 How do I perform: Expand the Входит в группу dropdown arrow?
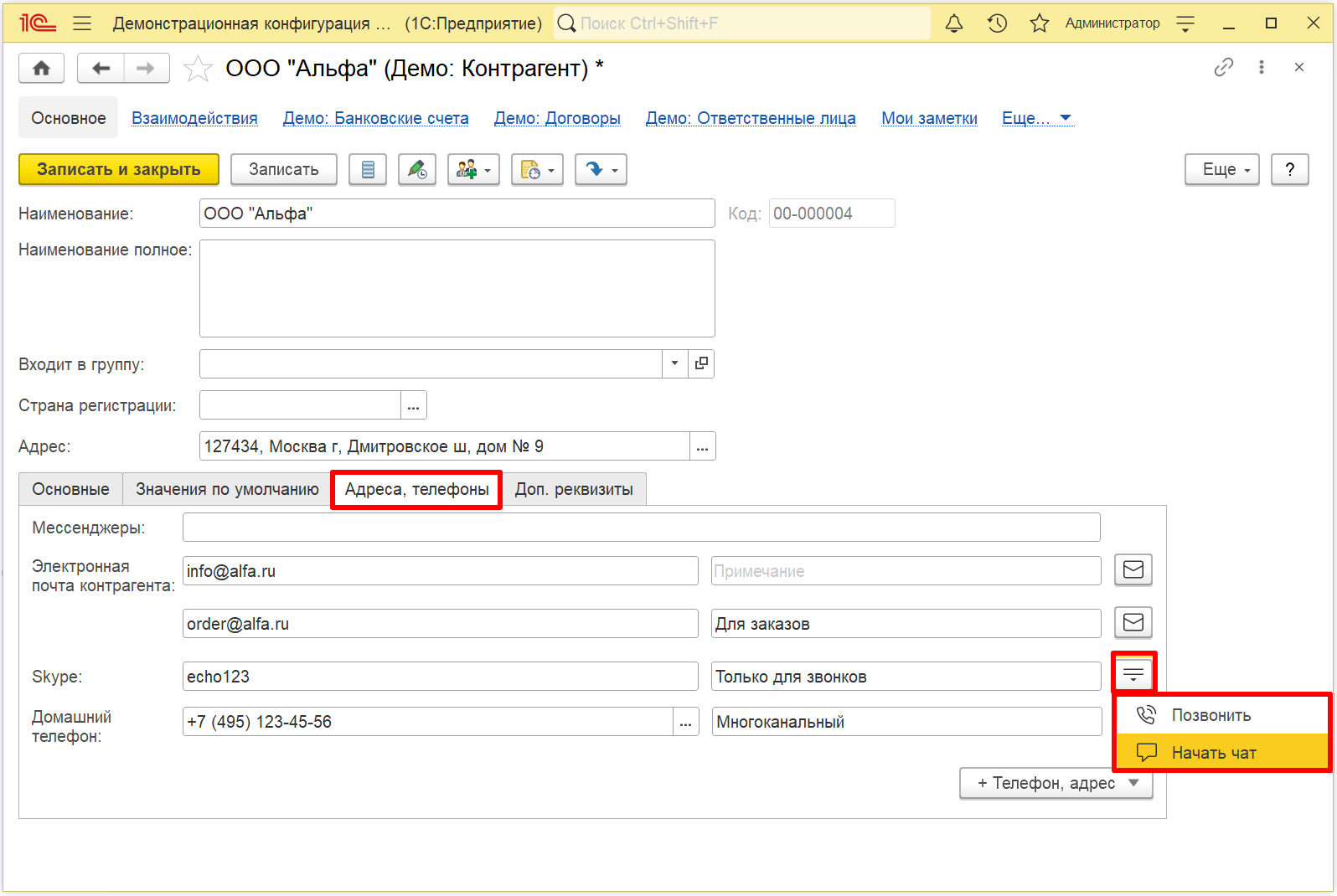coord(674,363)
